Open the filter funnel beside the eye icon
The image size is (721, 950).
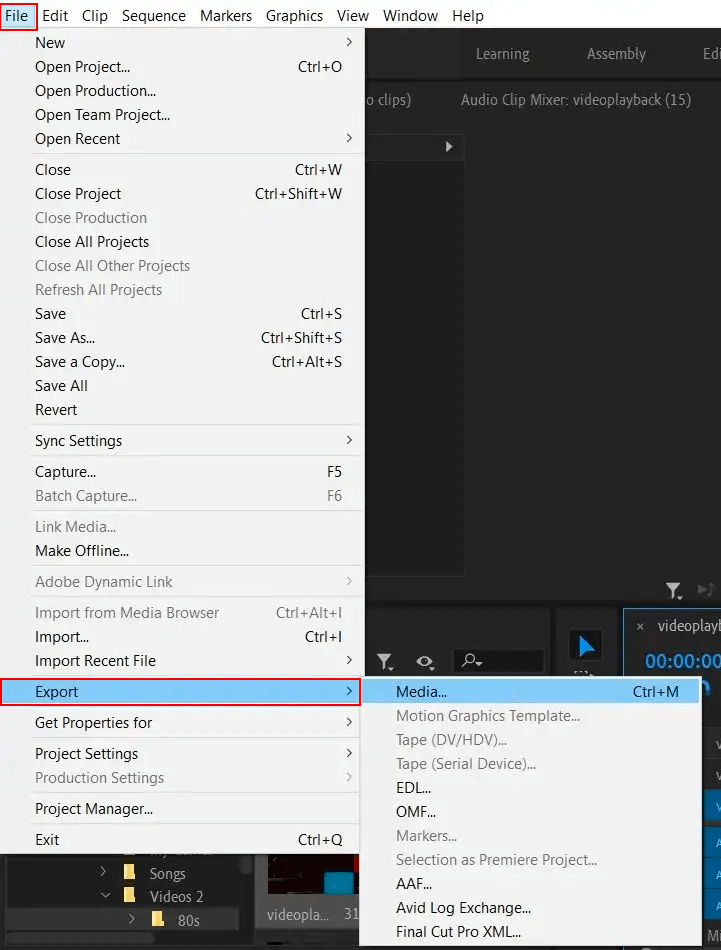click(x=385, y=661)
